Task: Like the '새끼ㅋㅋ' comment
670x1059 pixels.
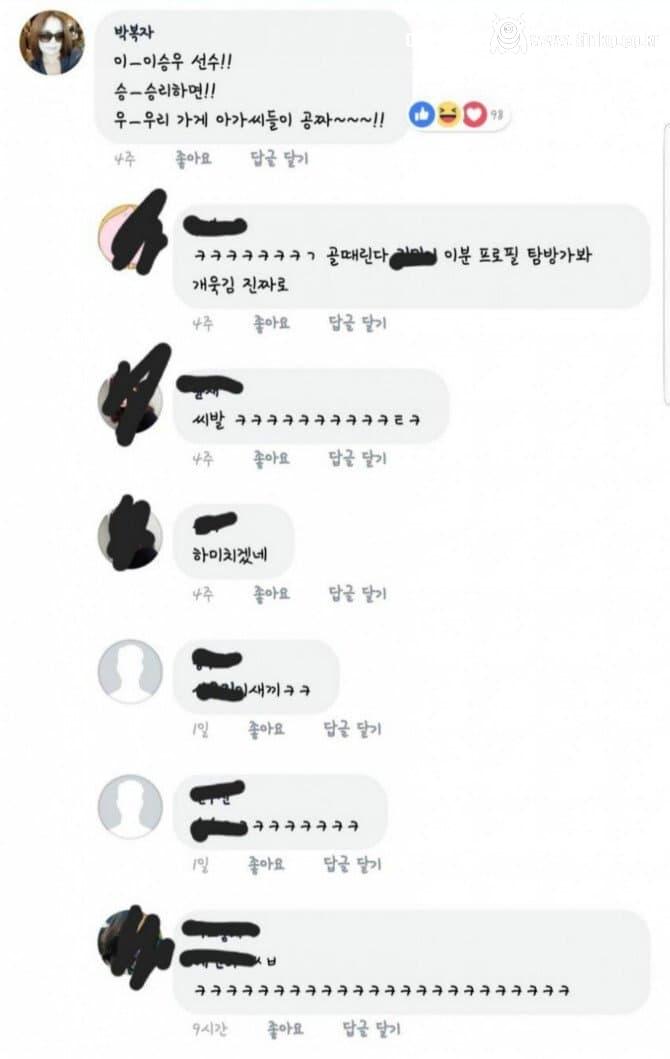Action: [x=266, y=729]
